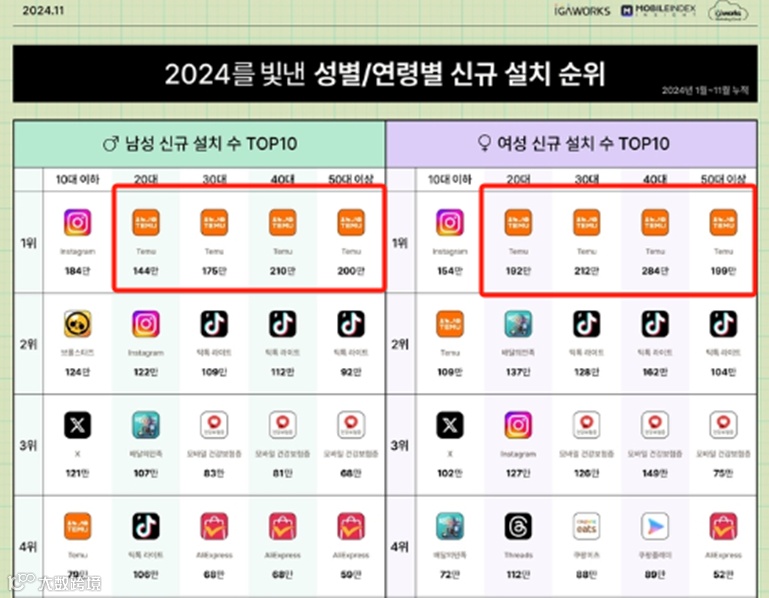The image size is (769, 598).
Task: Click the '50대 이상' column header under male
Action: 351,180
